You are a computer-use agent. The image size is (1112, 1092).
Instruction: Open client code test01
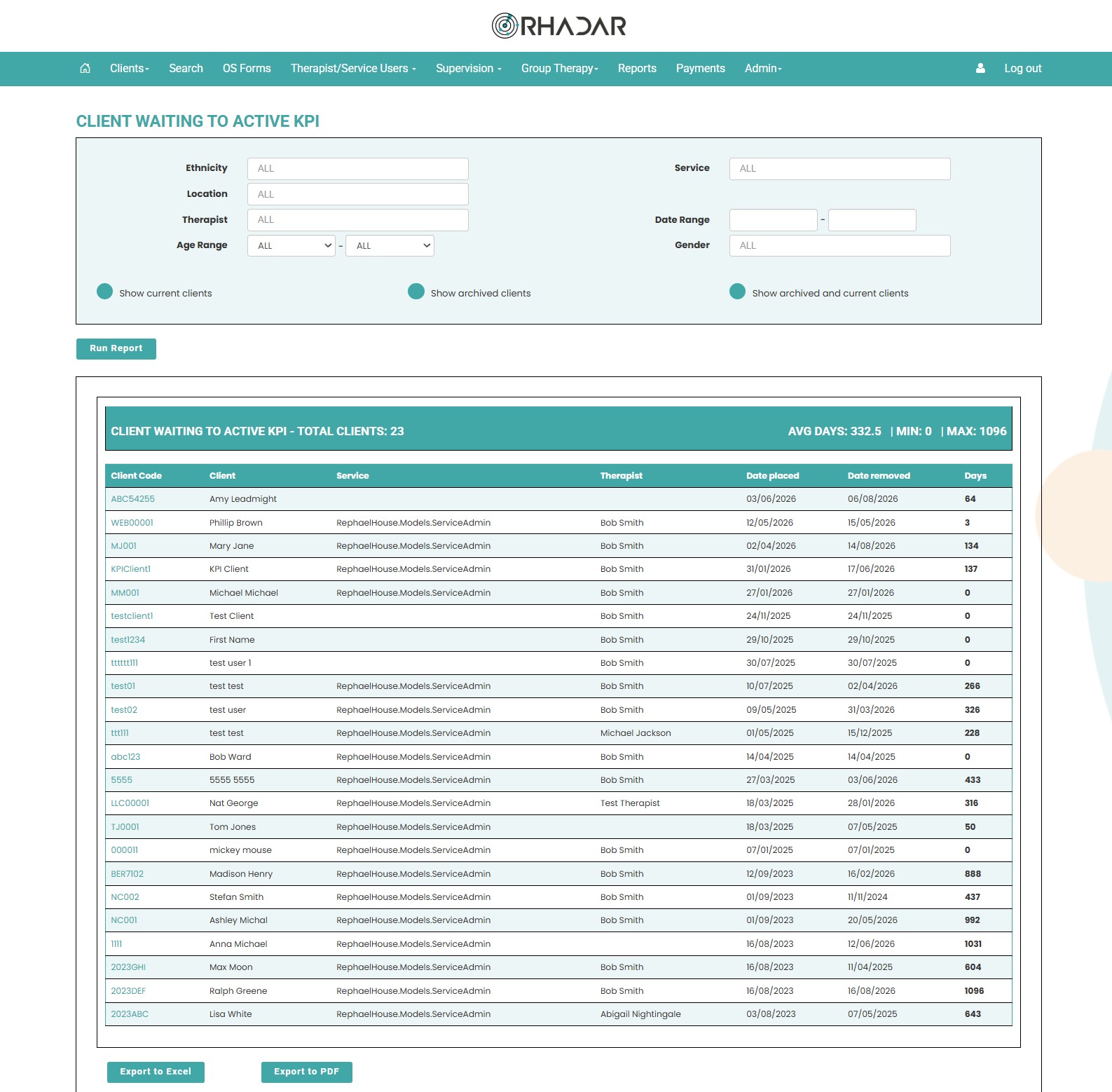pyautogui.click(x=123, y=686)
